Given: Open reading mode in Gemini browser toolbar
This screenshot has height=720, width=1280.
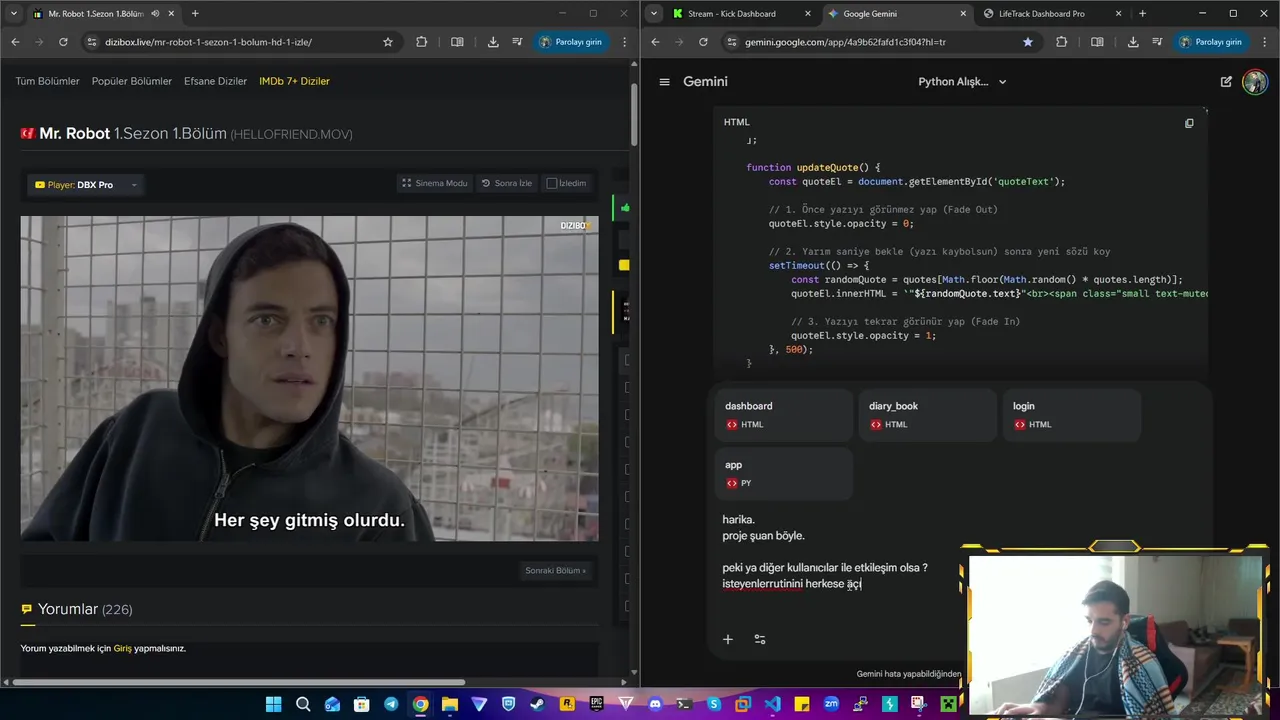Looking at the screenshot, I should click(1097, 42).
